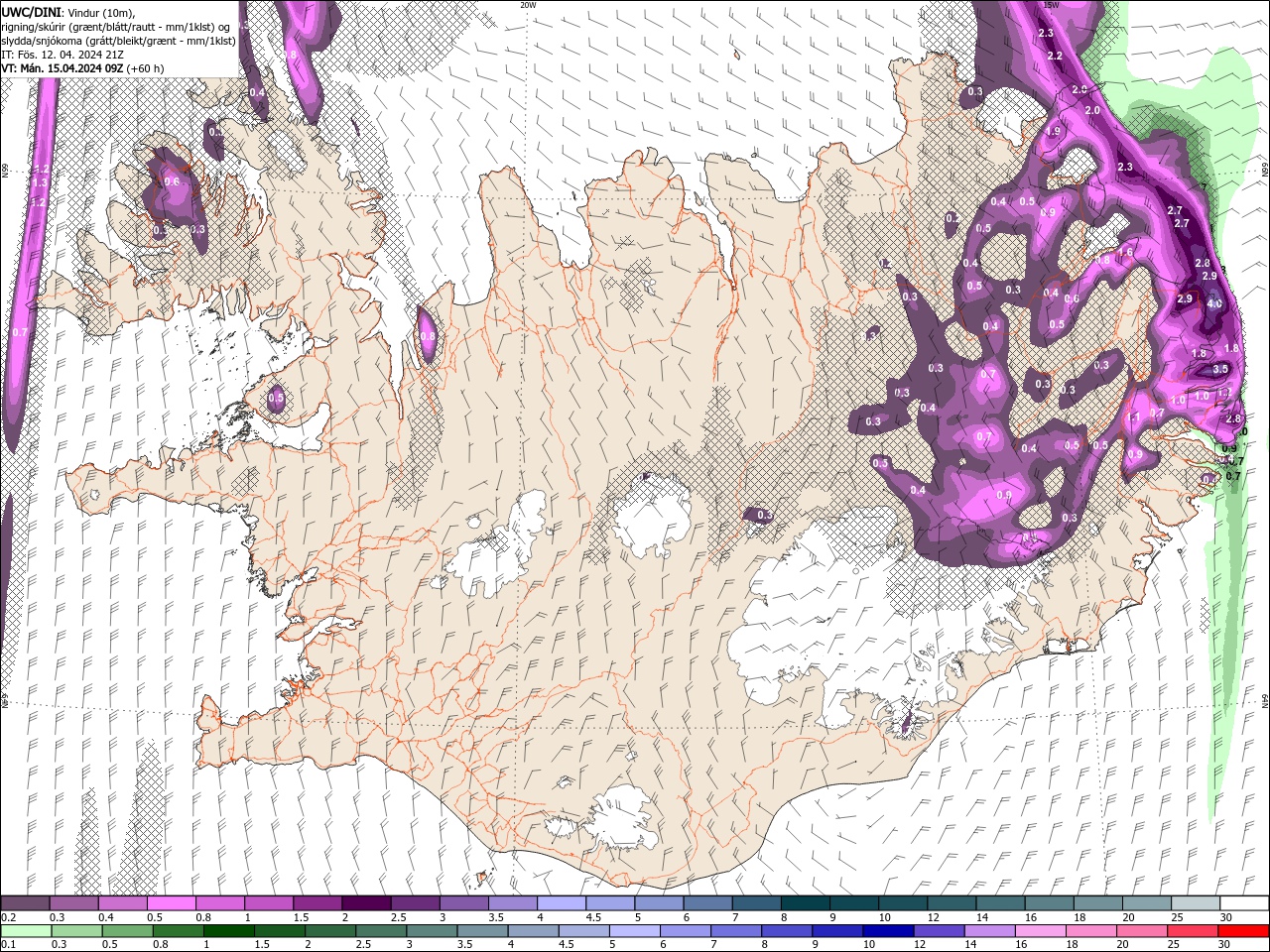1270x952 pixels.
Task: Click the lower row blue swatch between 7 and 8
Action: [736, 931]
